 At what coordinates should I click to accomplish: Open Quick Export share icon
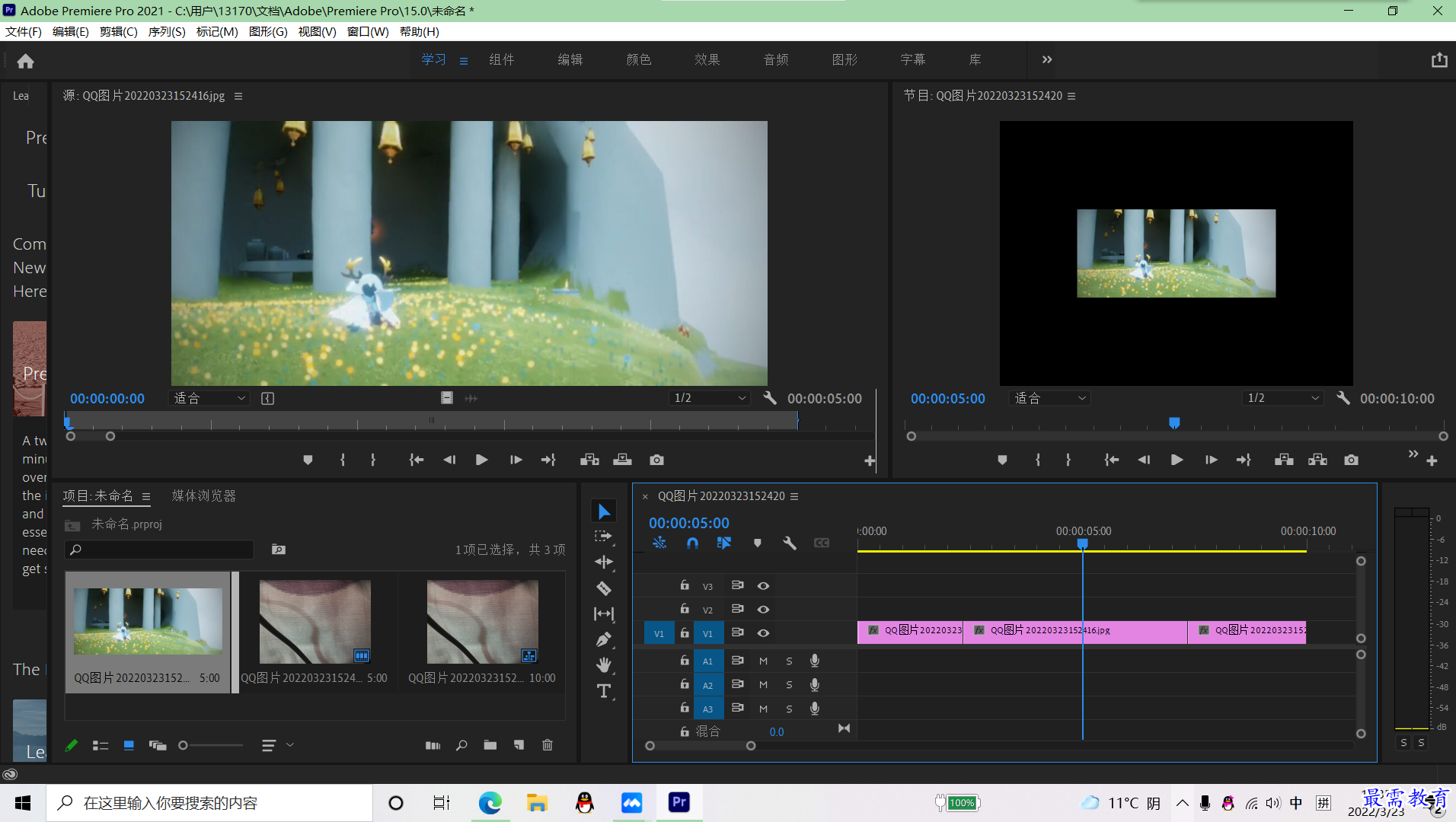(x=1438, y=60)
